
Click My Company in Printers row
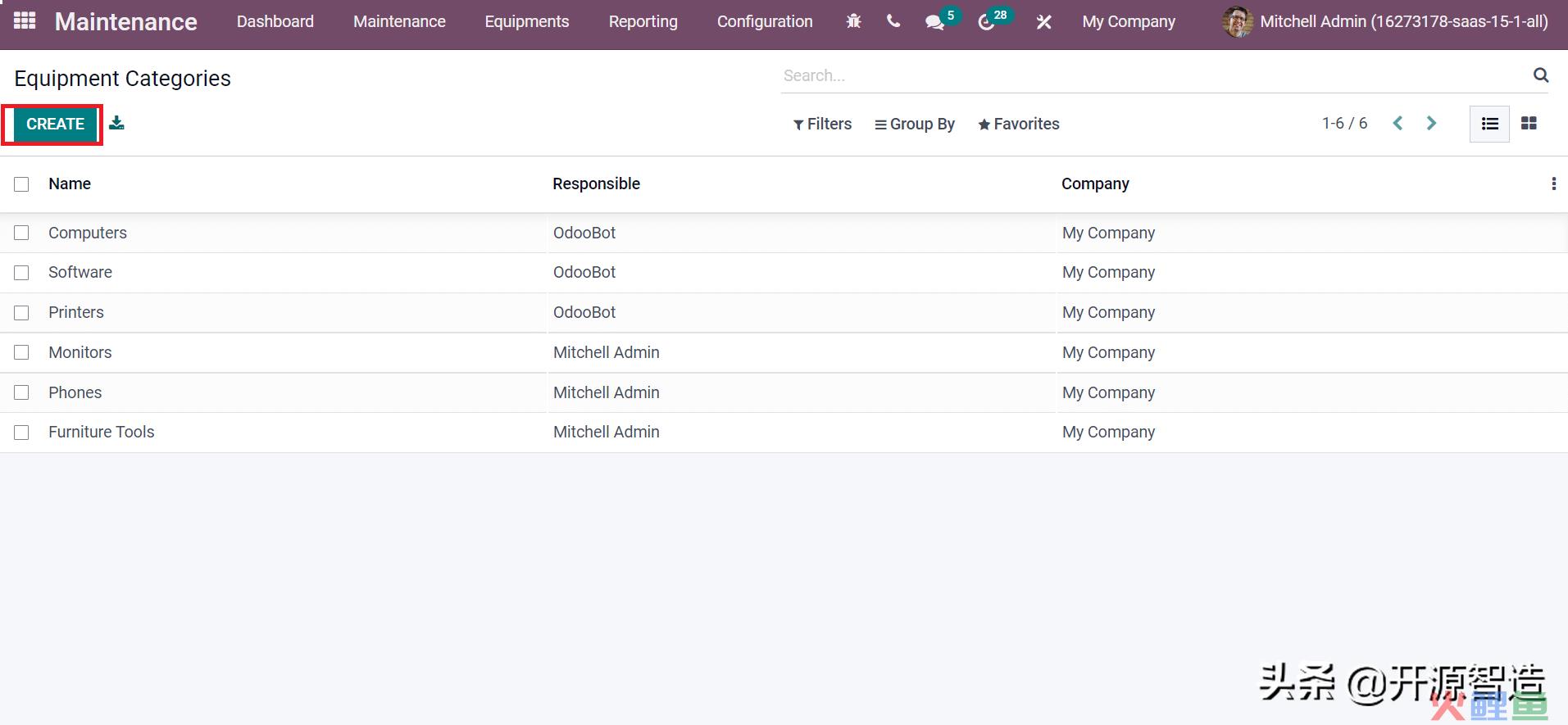[1109, 312]
